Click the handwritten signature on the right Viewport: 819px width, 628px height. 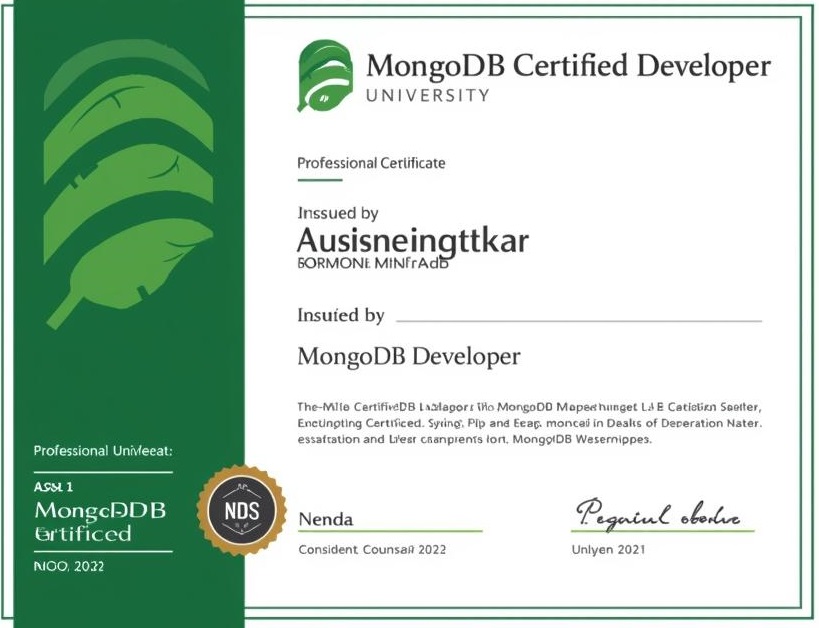click(658, 515)
